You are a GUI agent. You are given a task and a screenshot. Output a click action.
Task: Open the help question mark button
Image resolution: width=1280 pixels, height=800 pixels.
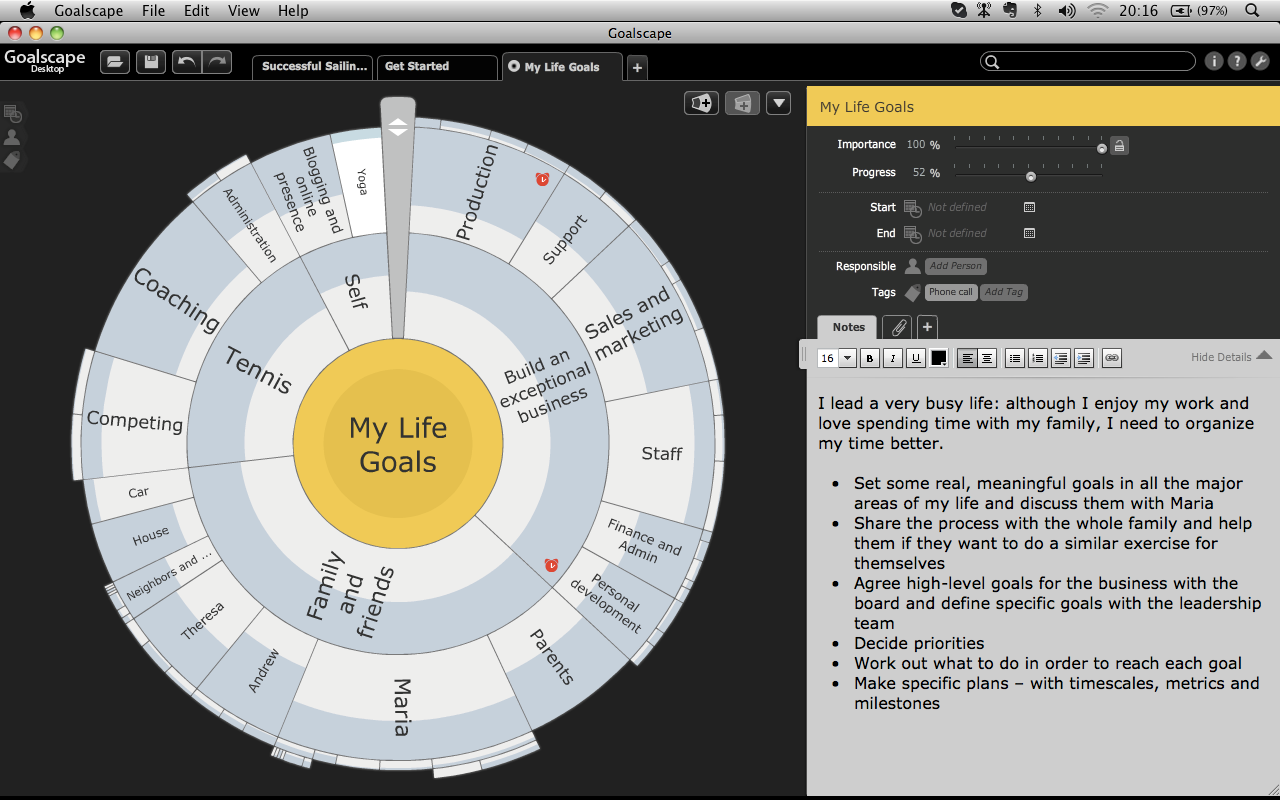click(1237, 61)
